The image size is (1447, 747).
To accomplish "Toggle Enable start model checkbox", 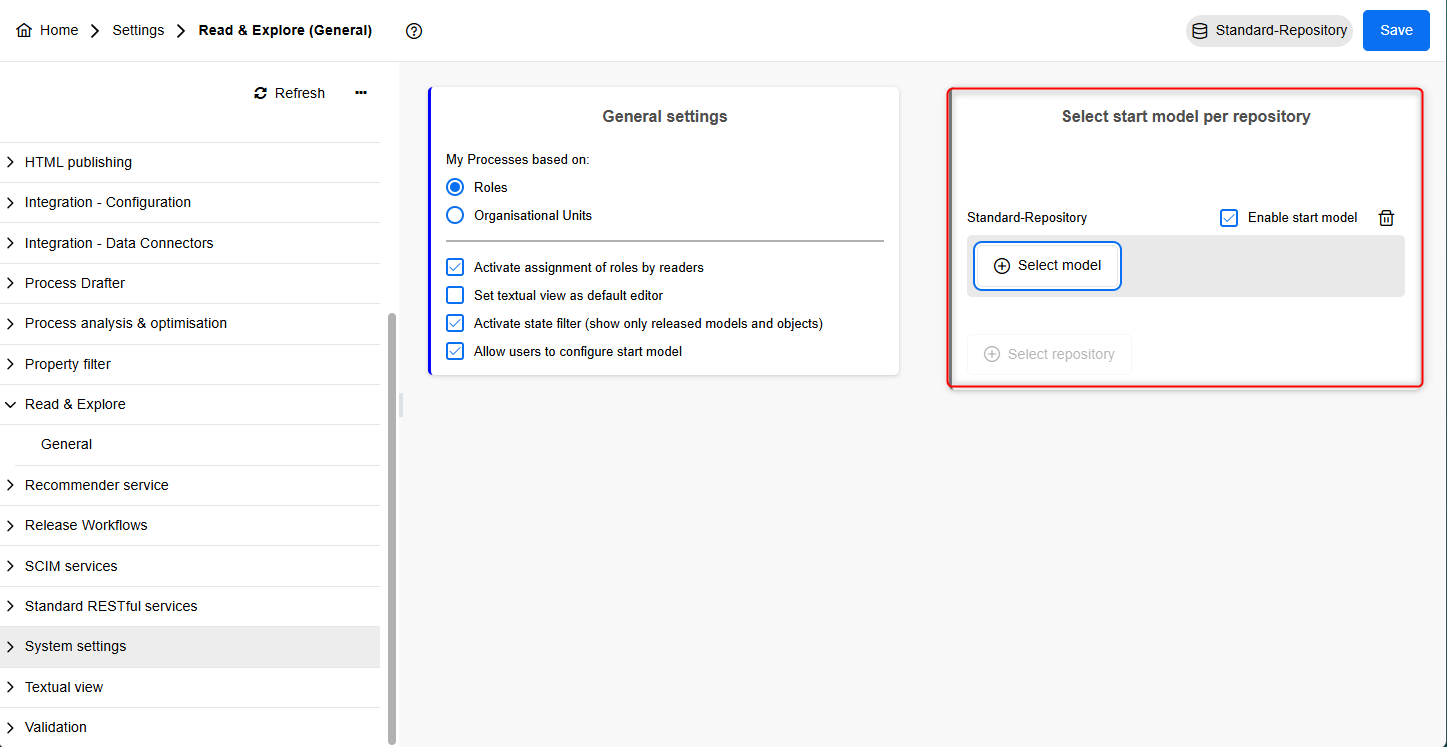I will (1229, 218).
